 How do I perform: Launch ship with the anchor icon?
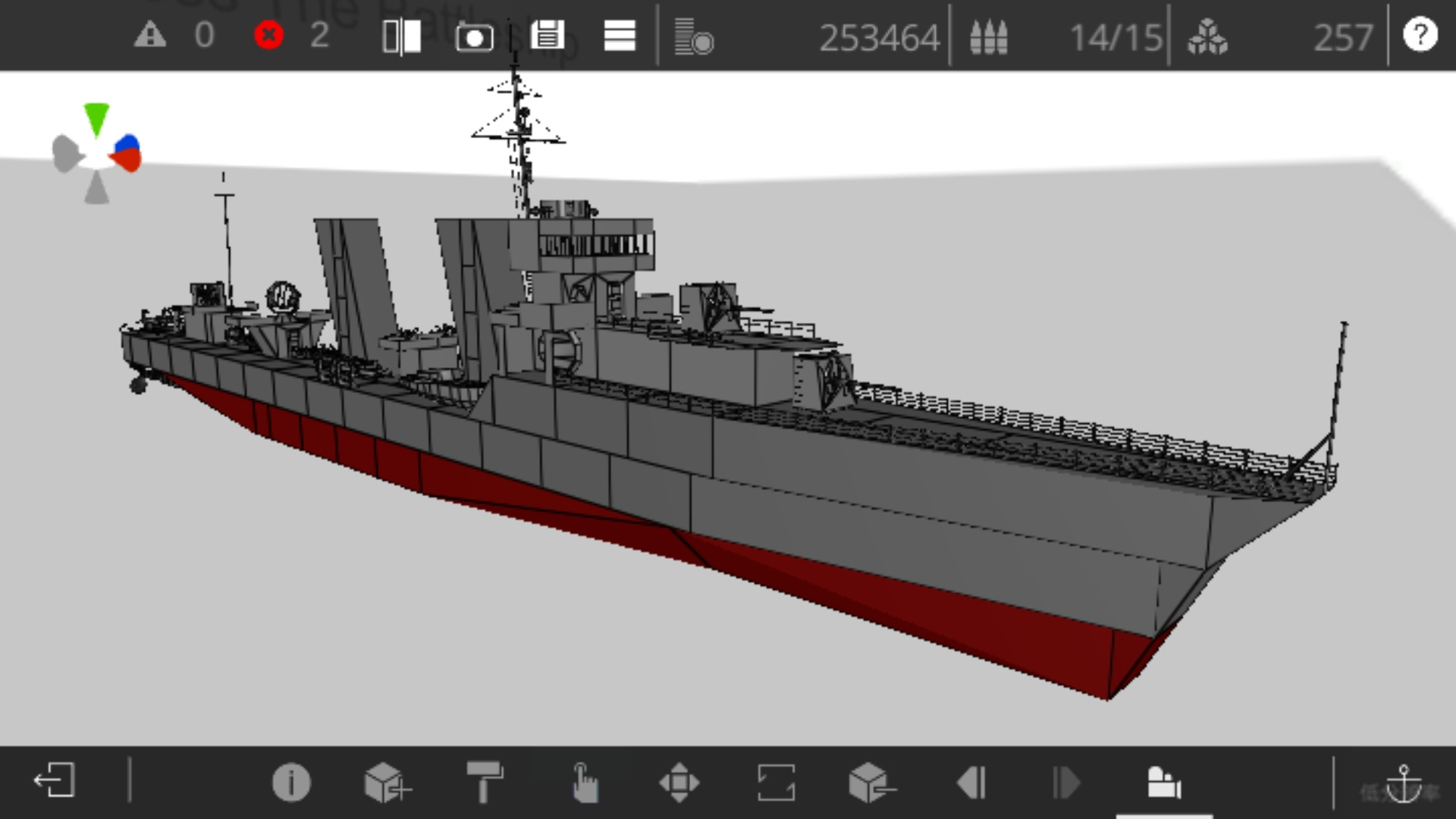(1404, 783)
